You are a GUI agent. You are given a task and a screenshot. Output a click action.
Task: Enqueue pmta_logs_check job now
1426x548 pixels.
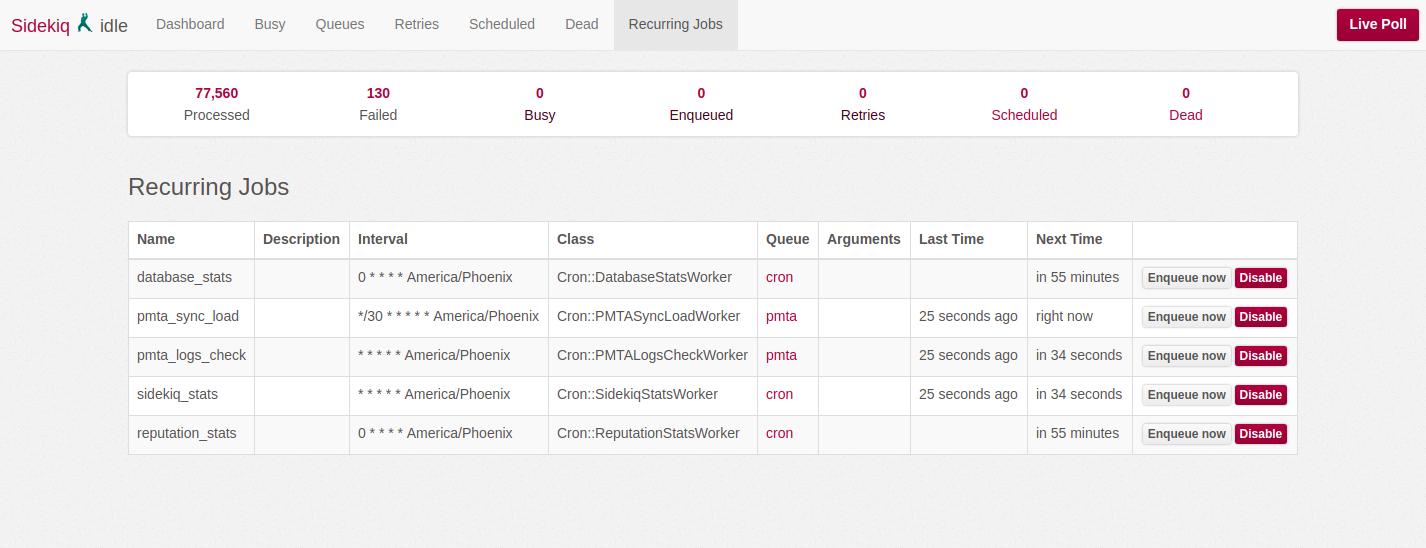[1186, 356]
